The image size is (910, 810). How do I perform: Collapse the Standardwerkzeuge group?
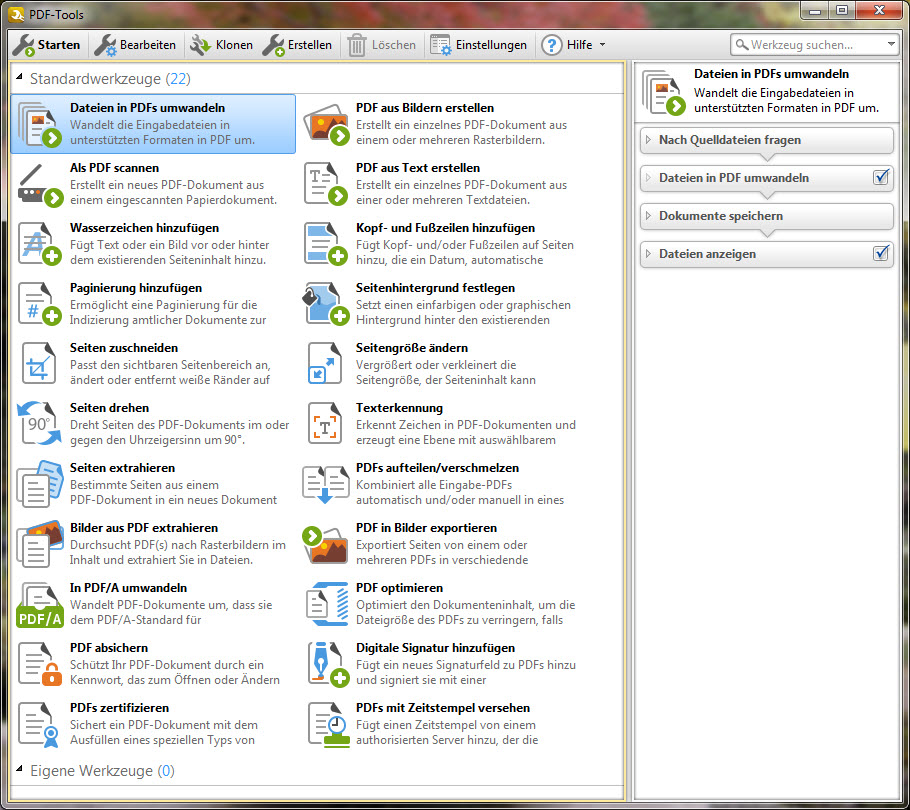point(20,78)
